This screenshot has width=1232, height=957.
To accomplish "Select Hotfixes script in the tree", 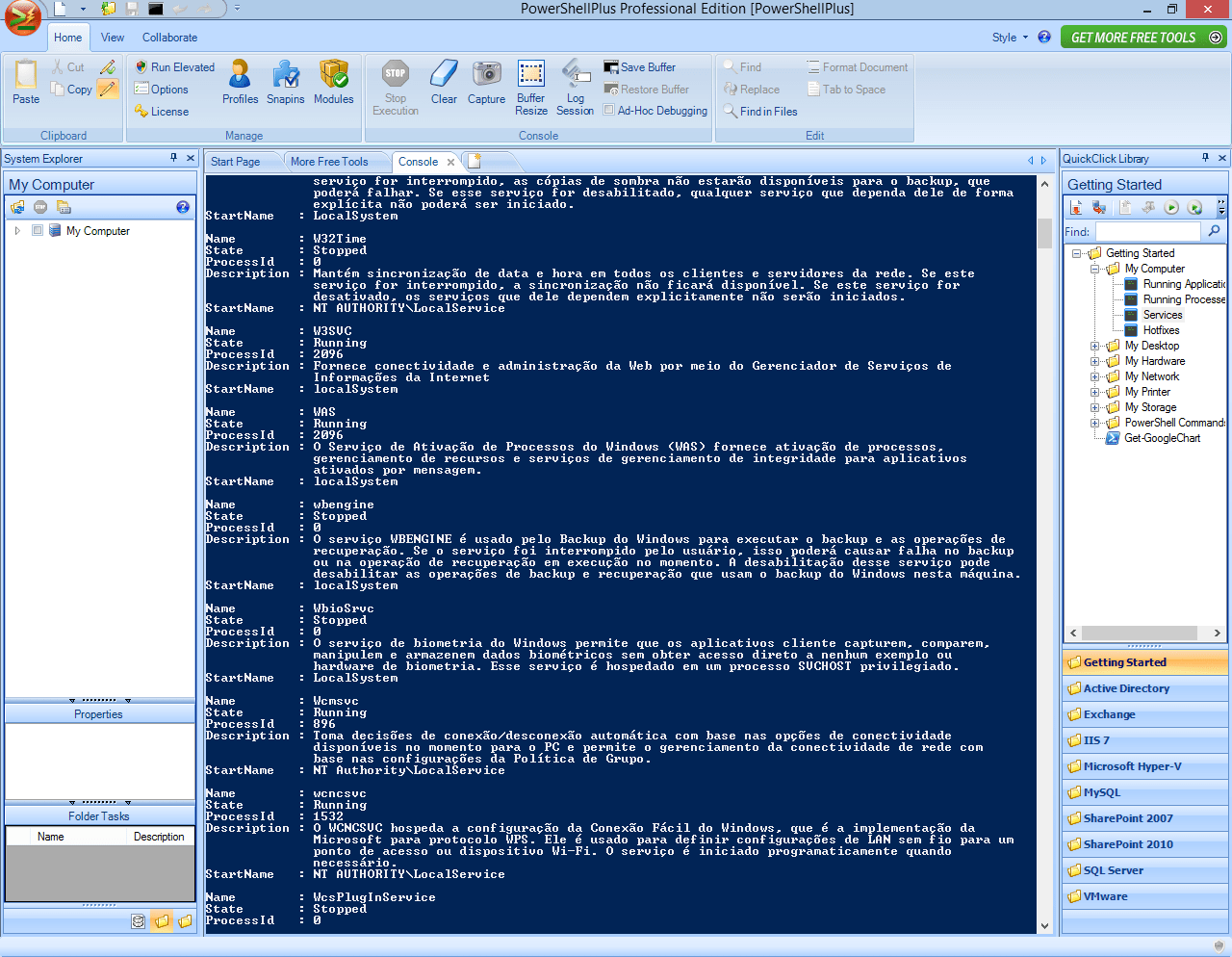I will 1161,330.
